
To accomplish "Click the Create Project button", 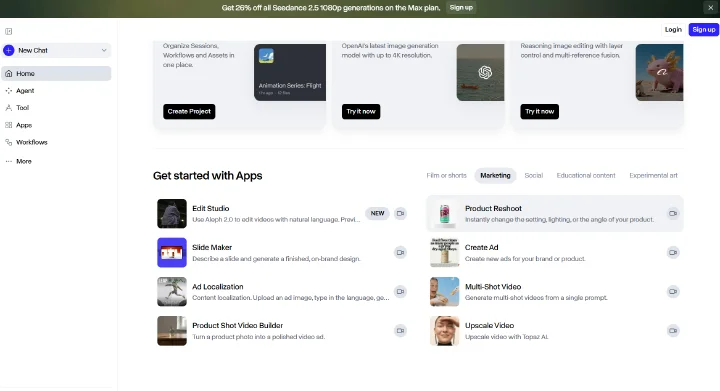I will (189, 112).
